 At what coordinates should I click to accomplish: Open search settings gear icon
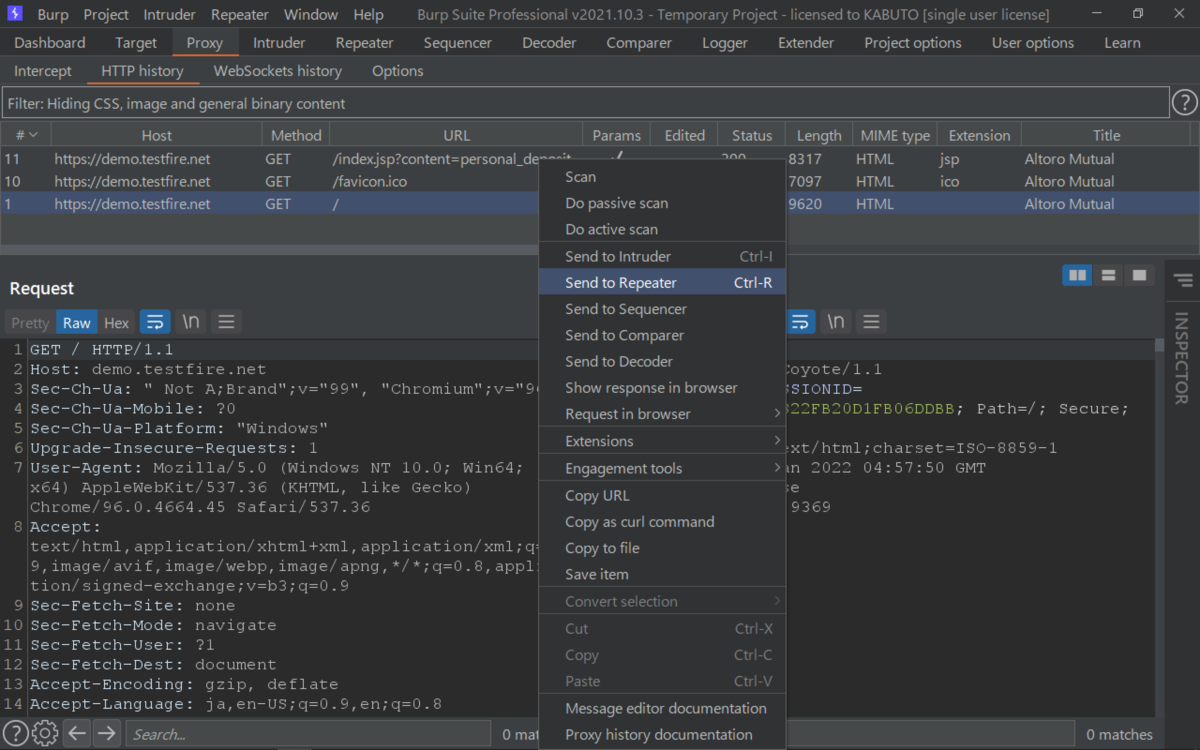tap(44, 734)
